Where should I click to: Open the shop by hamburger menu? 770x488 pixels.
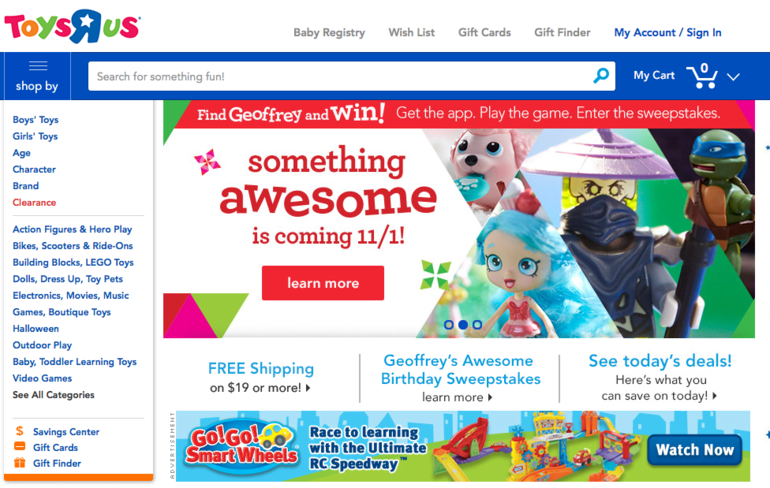tap(37, 76)
